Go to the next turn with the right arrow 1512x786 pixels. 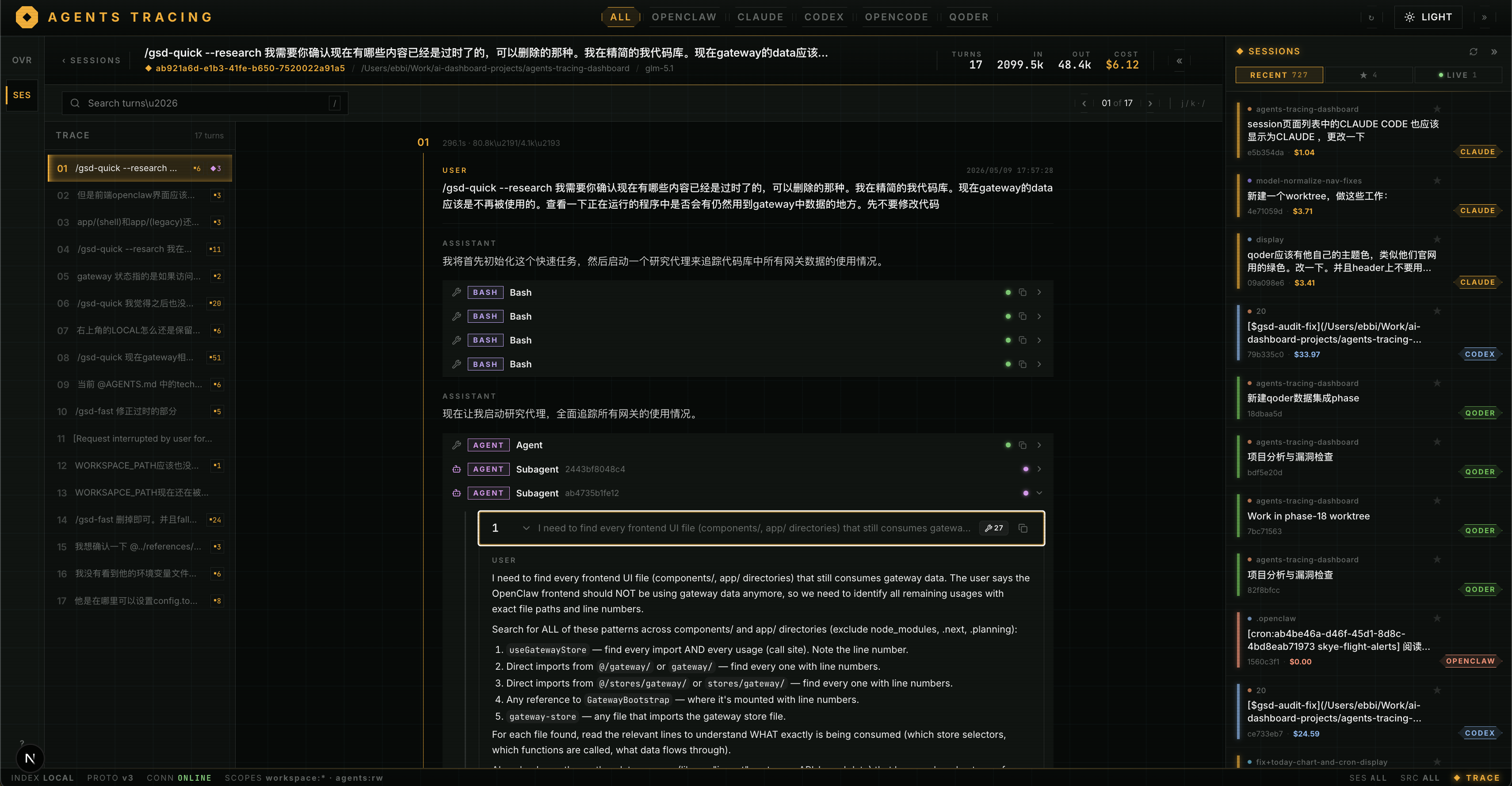1150,103
